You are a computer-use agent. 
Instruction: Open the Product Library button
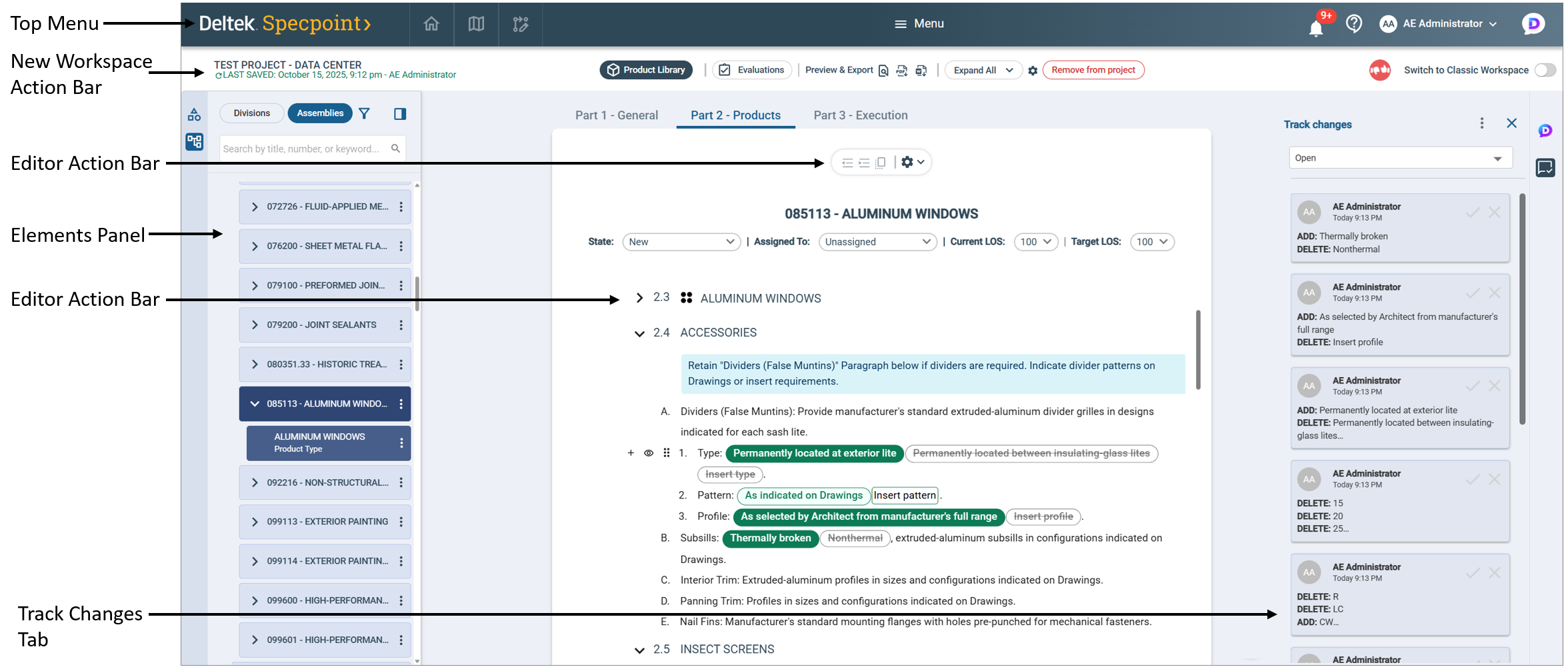tap(645, 70)
